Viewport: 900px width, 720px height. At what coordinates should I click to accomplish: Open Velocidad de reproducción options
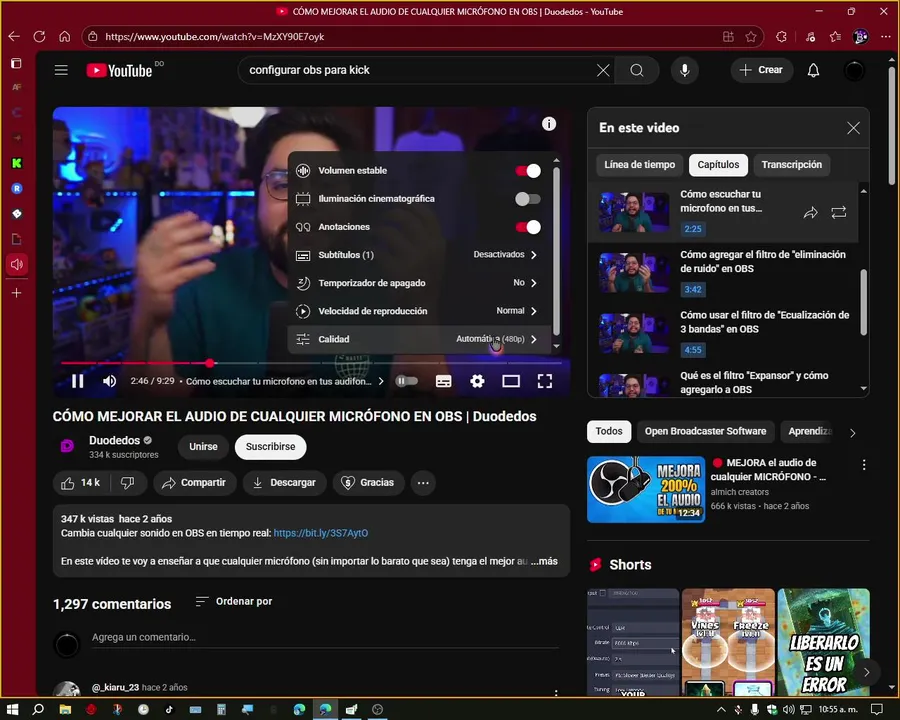coord(418,311)
